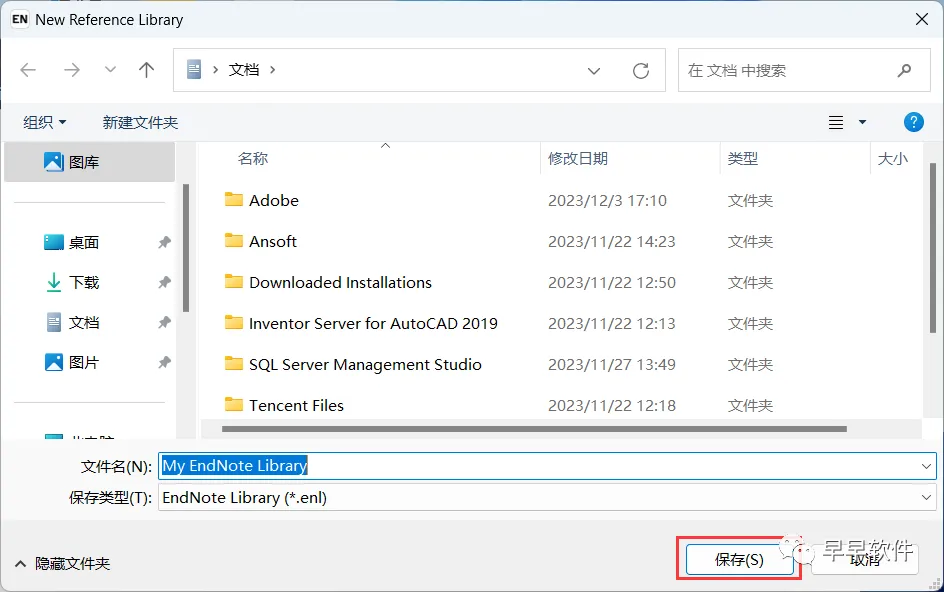
Task: Open the 文件名 suggestions dropdown
Action: click(926, 465)
